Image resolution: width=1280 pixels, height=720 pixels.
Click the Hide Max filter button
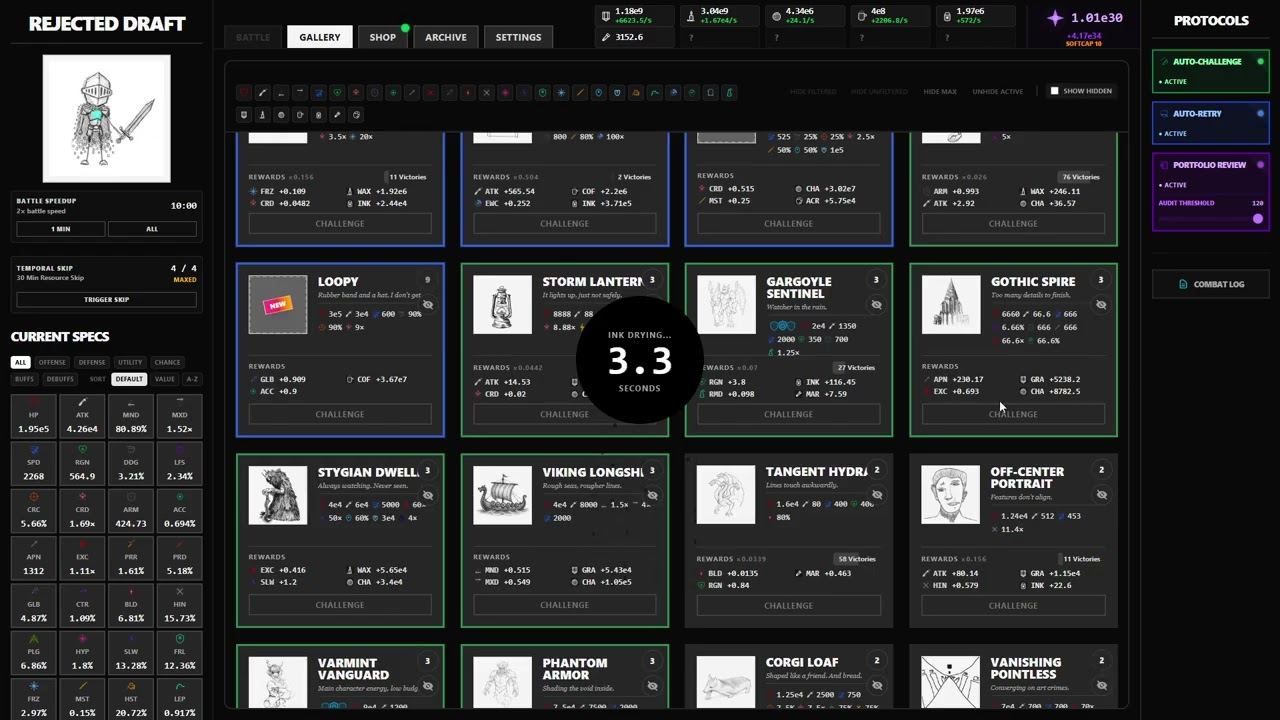(x=940, y=91)
